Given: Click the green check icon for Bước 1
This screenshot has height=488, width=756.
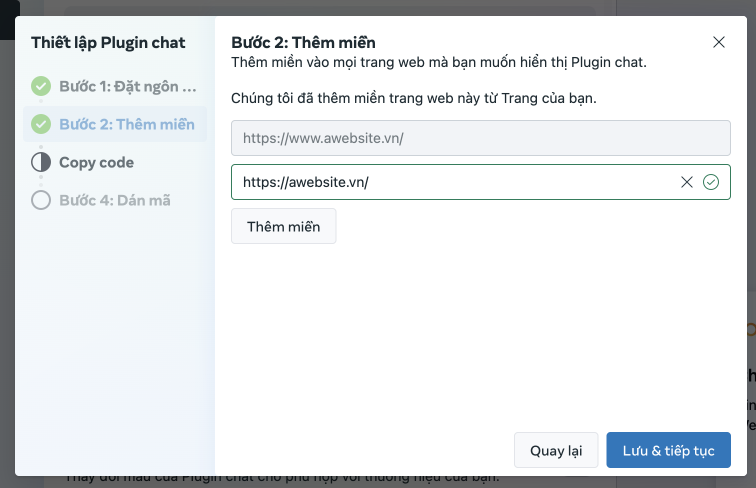Looking at the screenshot, I should tap(41, 86).
